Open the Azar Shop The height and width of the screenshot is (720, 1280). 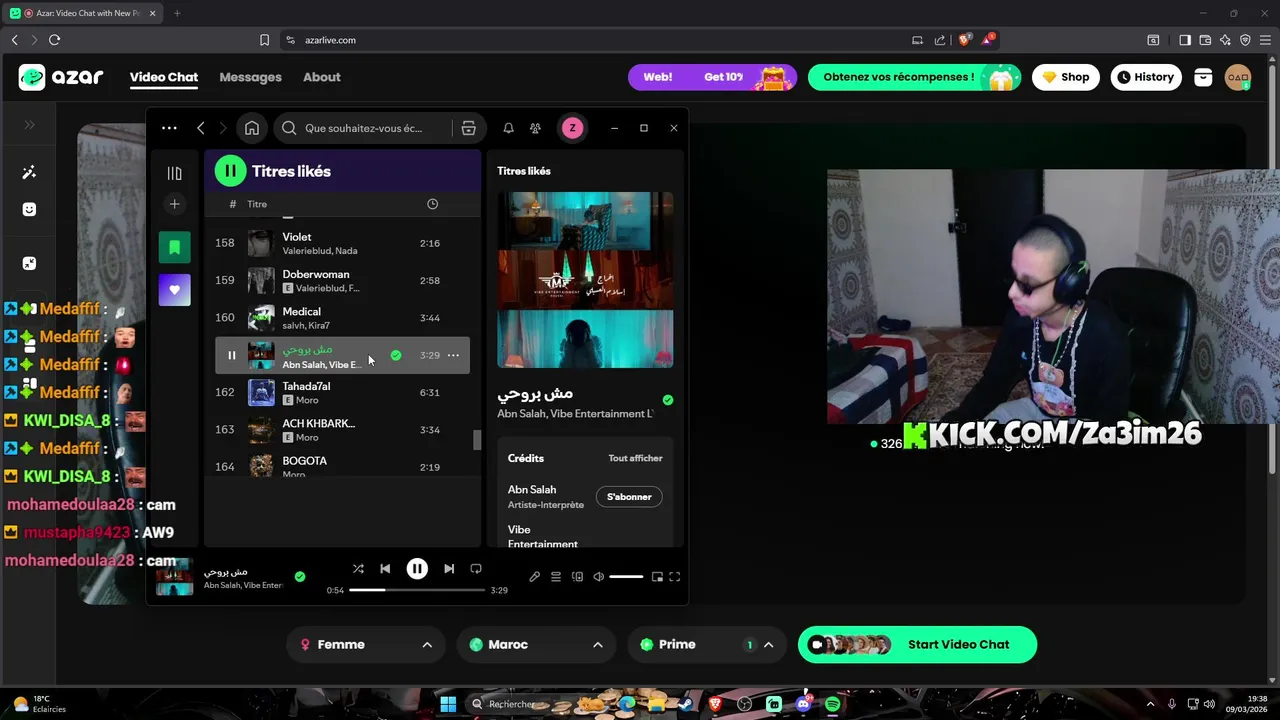1066,77
